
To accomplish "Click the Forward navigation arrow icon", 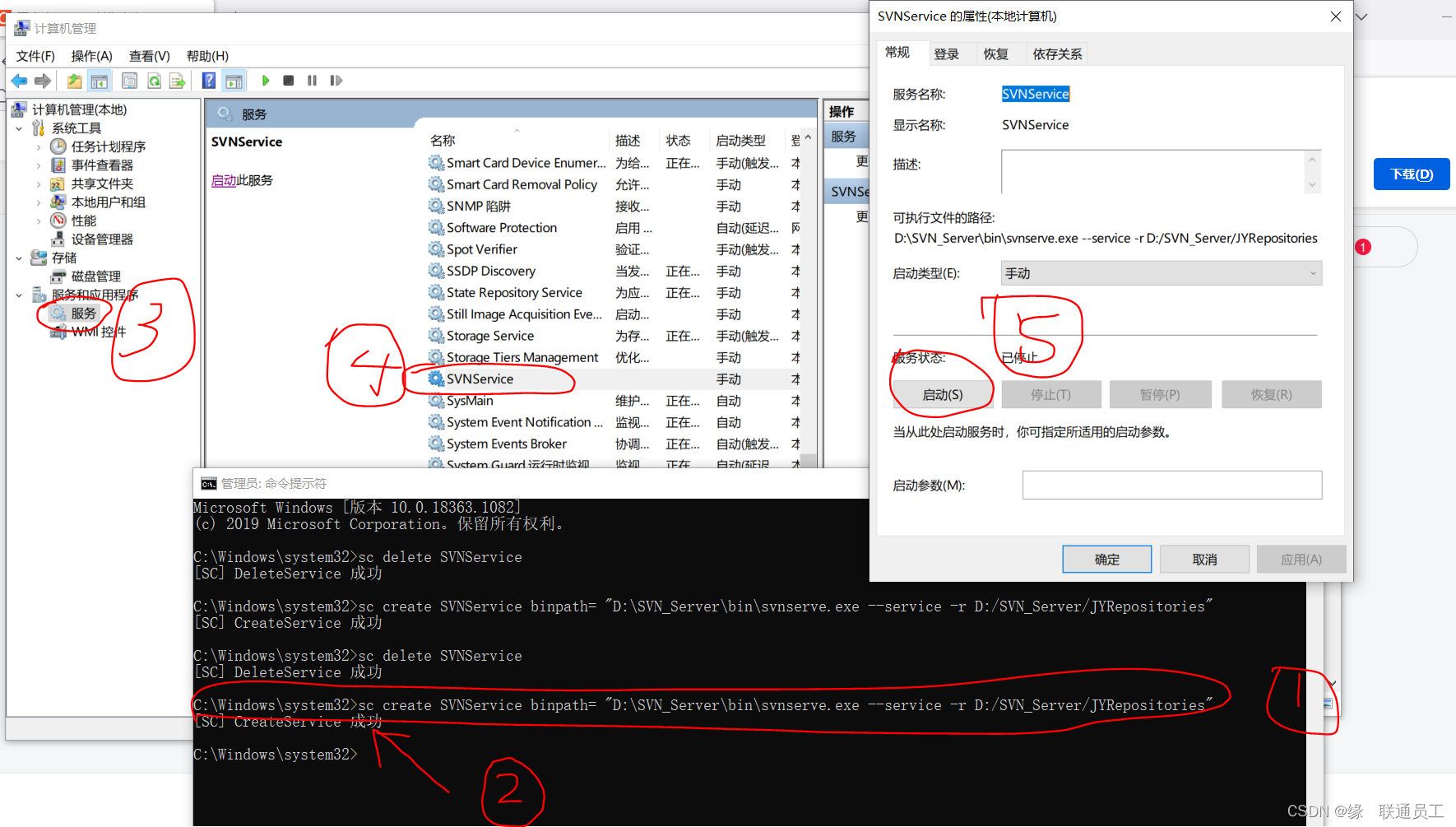I will click(x=43, y=81).
